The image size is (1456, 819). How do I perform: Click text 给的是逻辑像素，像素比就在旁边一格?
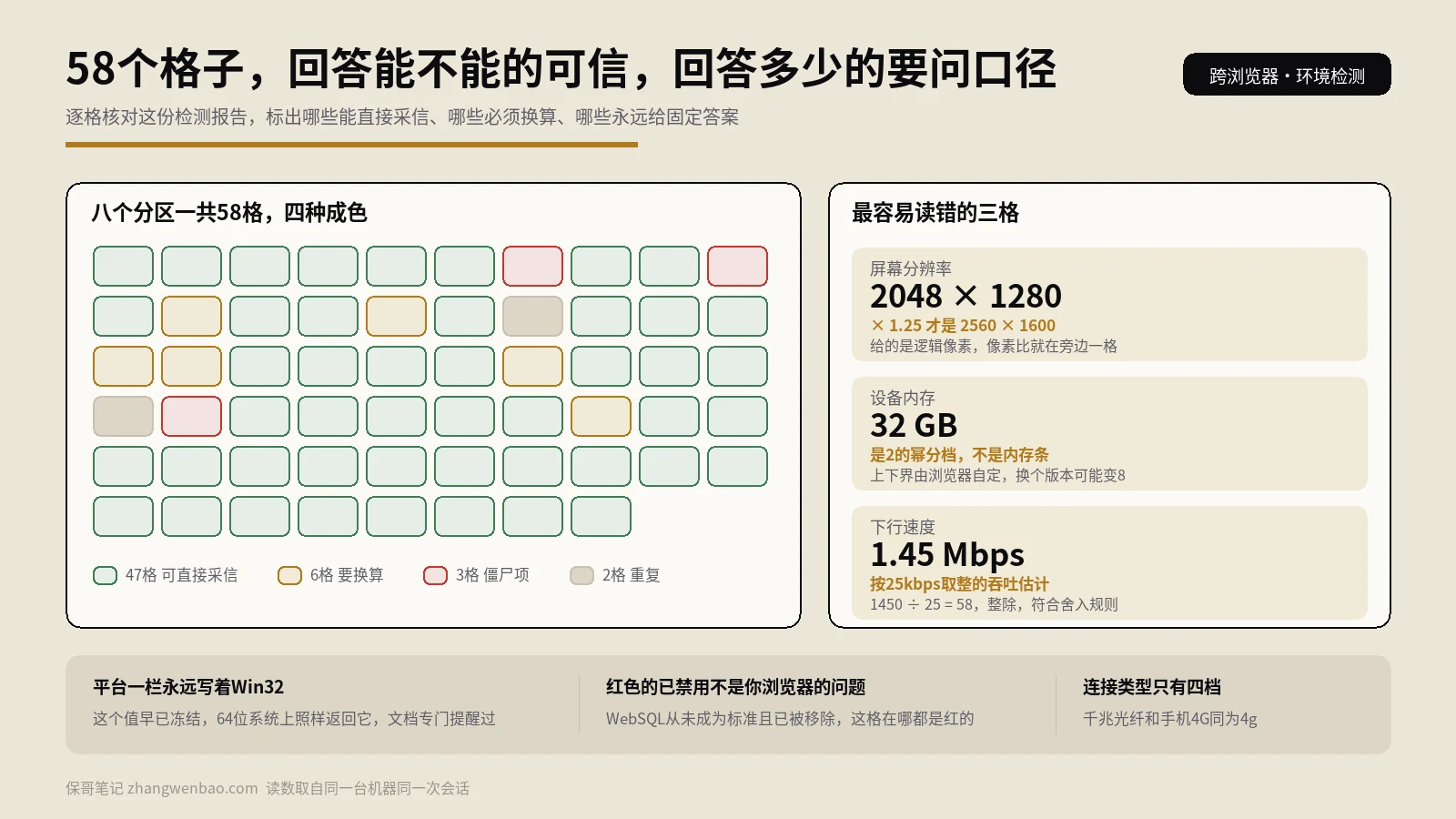tap(994, 346)
